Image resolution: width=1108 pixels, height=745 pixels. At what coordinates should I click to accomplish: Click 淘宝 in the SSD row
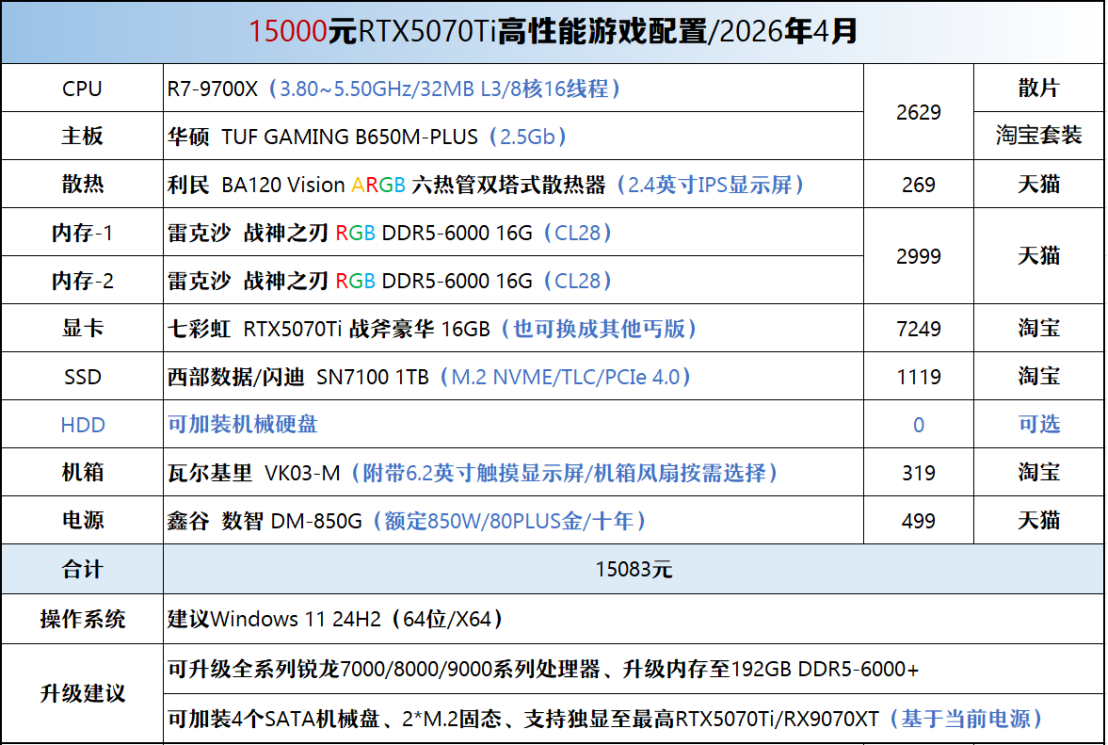coord(1039,376)
